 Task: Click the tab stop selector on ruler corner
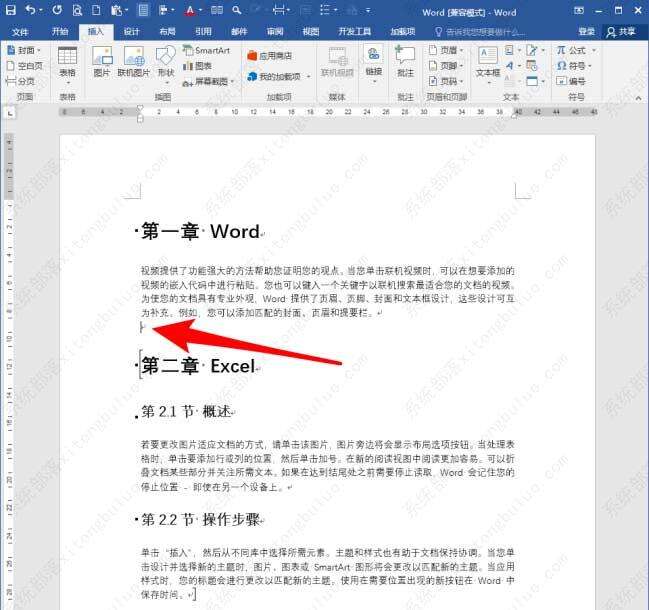(10, 113)
